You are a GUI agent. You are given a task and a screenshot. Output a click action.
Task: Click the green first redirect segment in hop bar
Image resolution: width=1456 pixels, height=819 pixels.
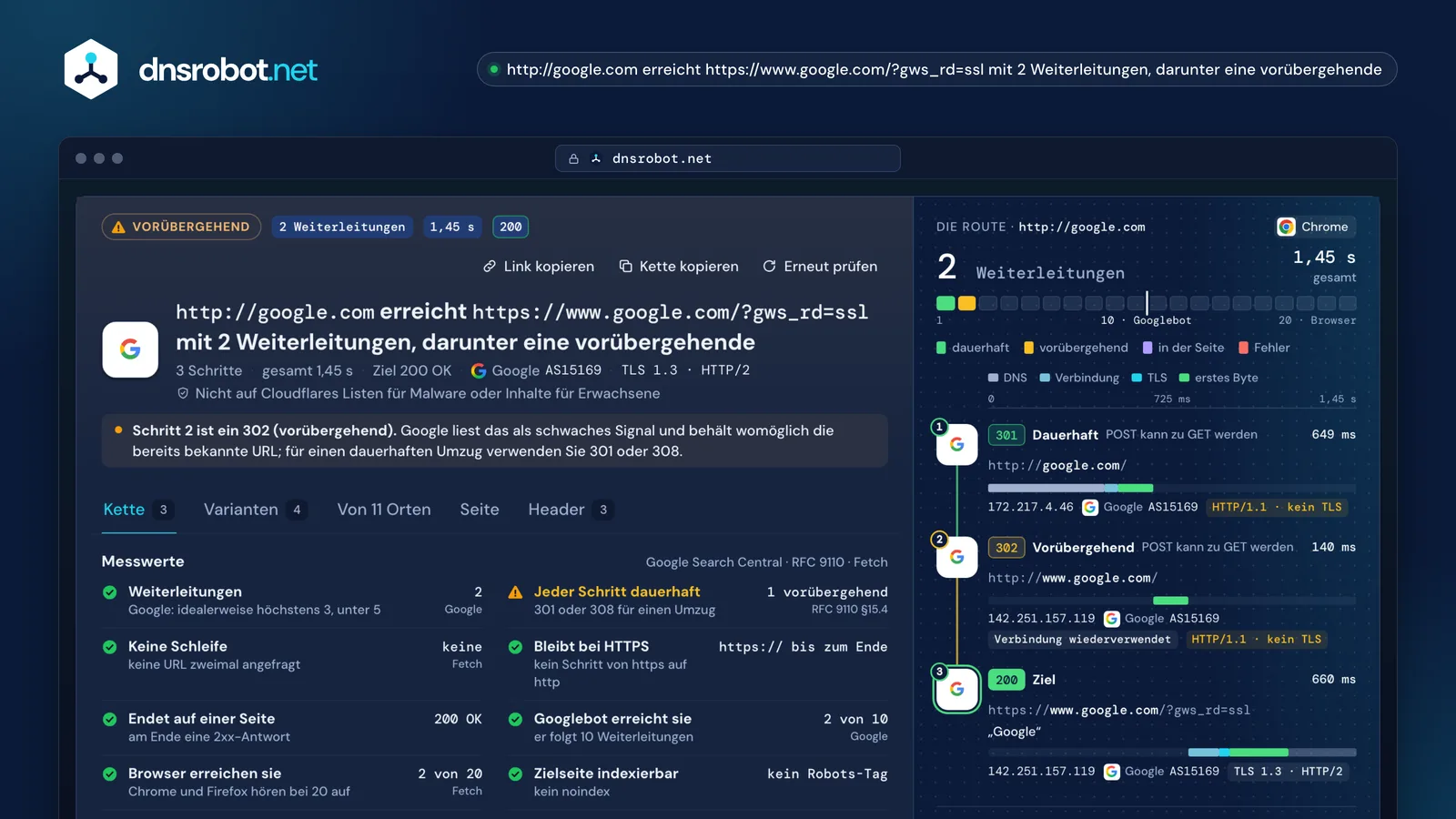pyautogui.click(x=945, y=303)
